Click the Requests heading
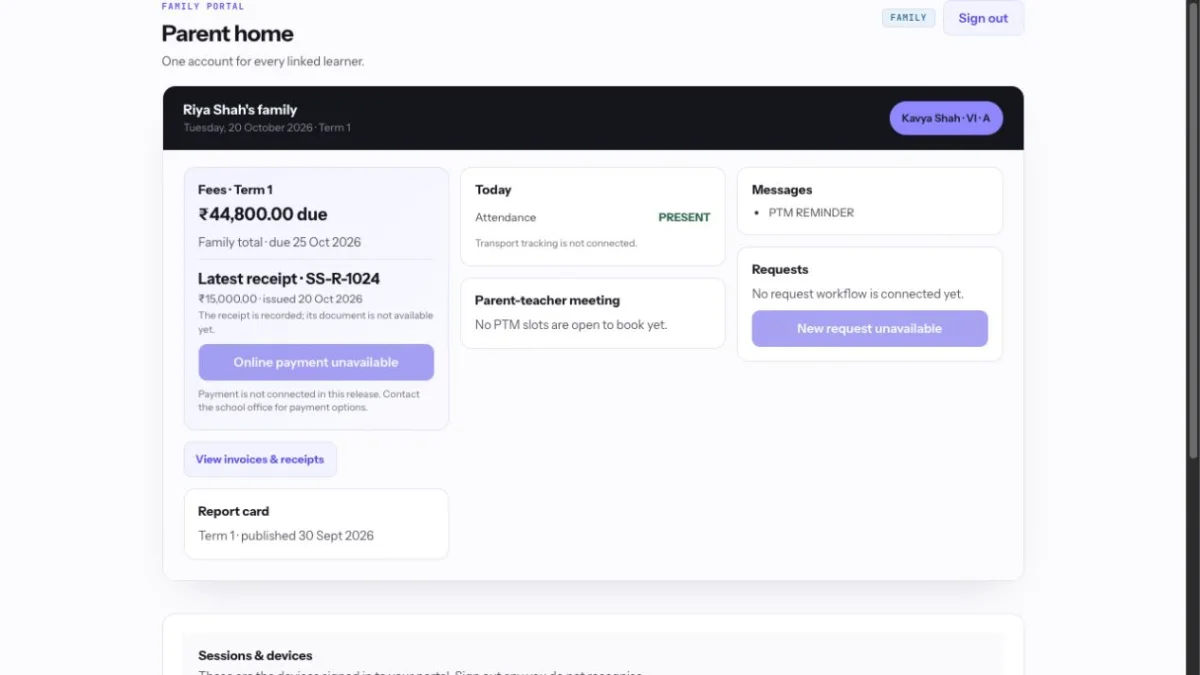Image resolution: width=1200 pixels, height=675 pixels. click(780, 270)
